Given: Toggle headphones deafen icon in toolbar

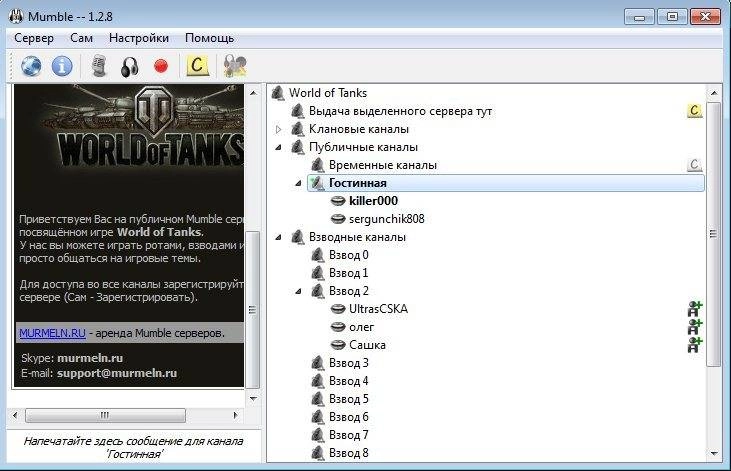Looking at the screenshot, I should point(130,66).
